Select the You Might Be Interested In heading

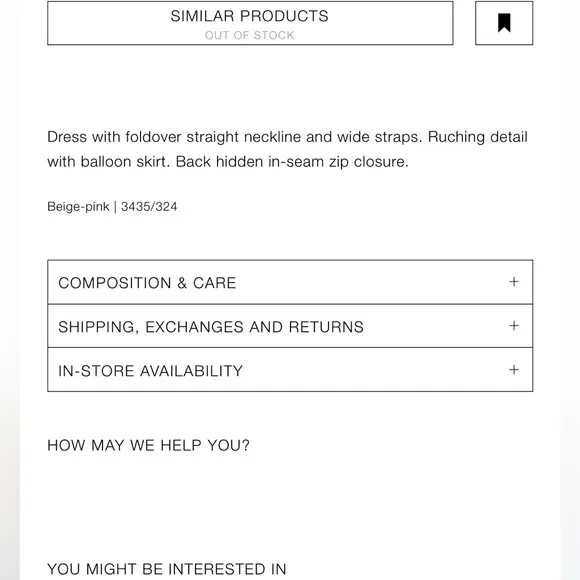point(166,569)
